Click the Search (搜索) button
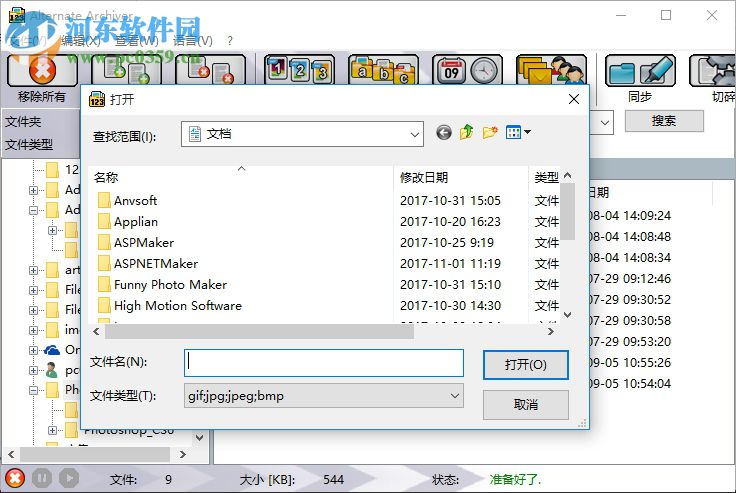The width and height of the screenshot is (736, 493). pyautogui.click(x=664, y=121)
